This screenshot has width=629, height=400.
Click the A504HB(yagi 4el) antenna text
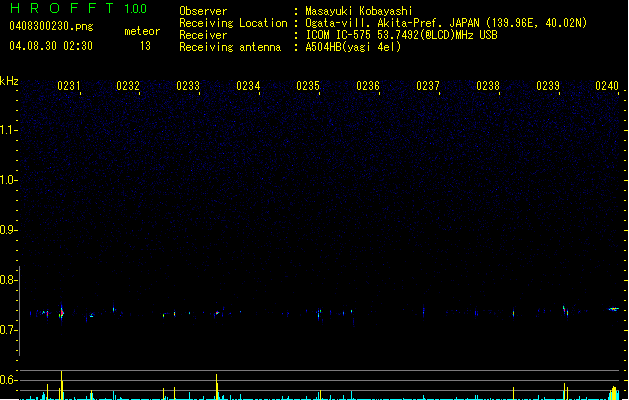click(353, 47)
